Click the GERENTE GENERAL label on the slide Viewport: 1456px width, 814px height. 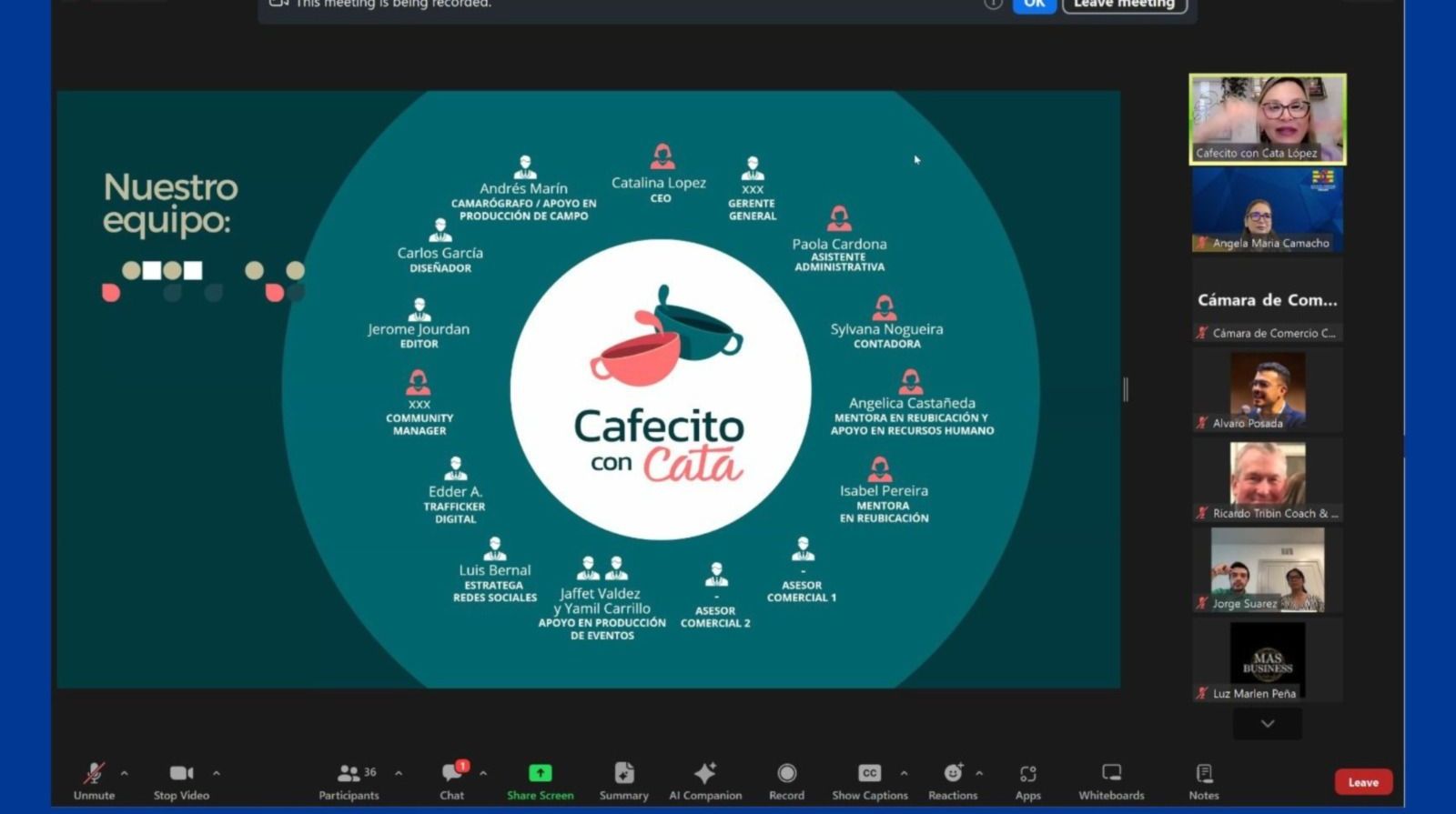click(753, 210)
